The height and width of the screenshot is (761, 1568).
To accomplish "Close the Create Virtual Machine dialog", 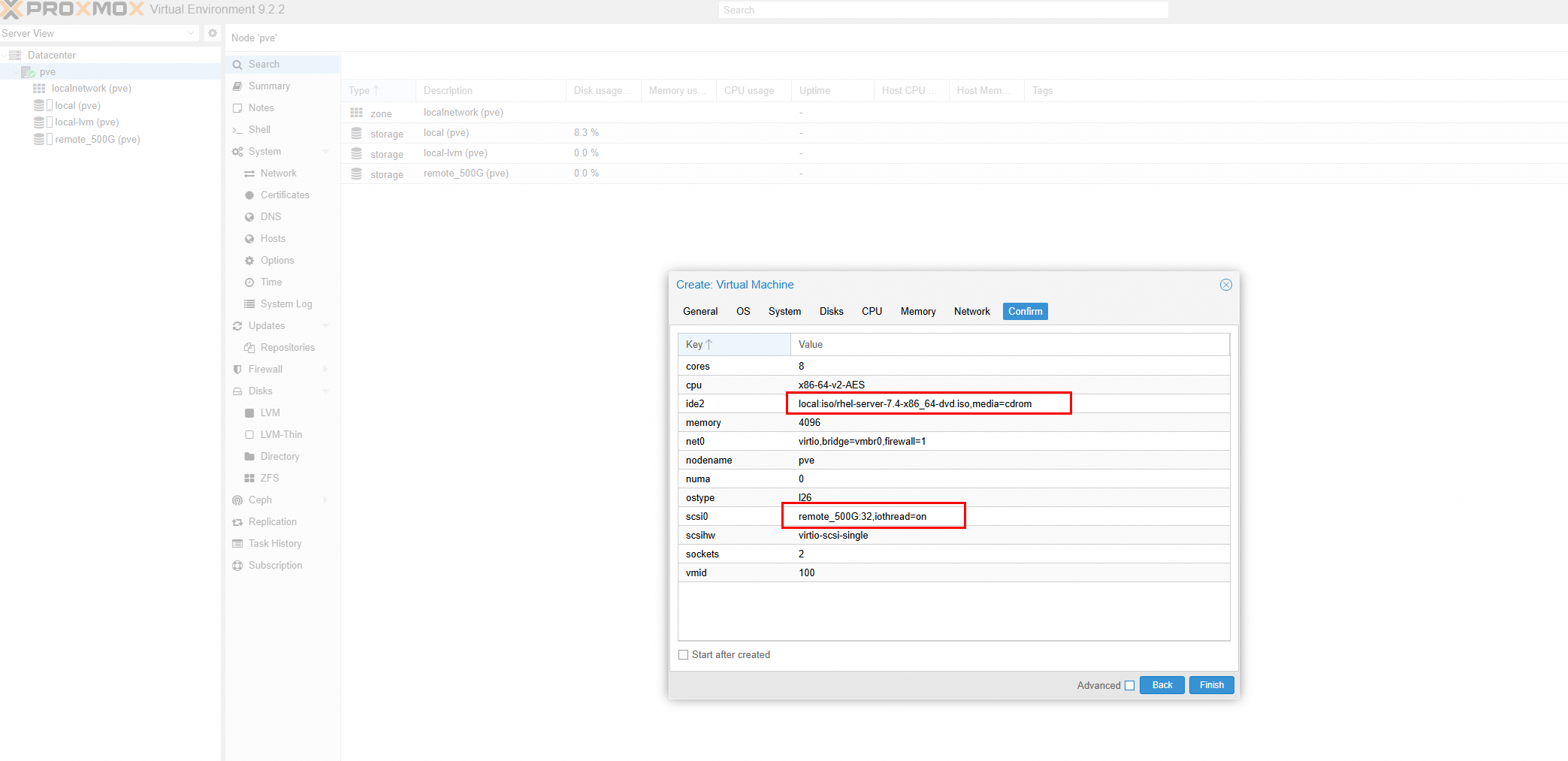I will (1225, 285).
